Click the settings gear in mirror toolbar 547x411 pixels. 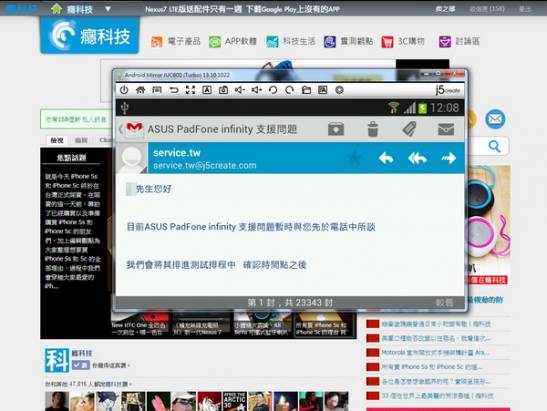point(339,90)
